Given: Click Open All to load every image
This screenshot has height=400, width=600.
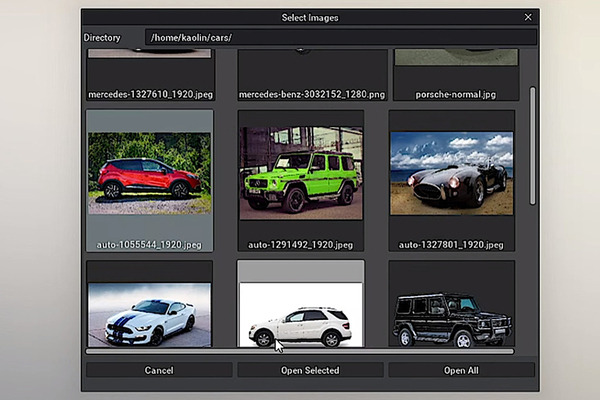Looking at the screenshot, I should click(461, 370).
